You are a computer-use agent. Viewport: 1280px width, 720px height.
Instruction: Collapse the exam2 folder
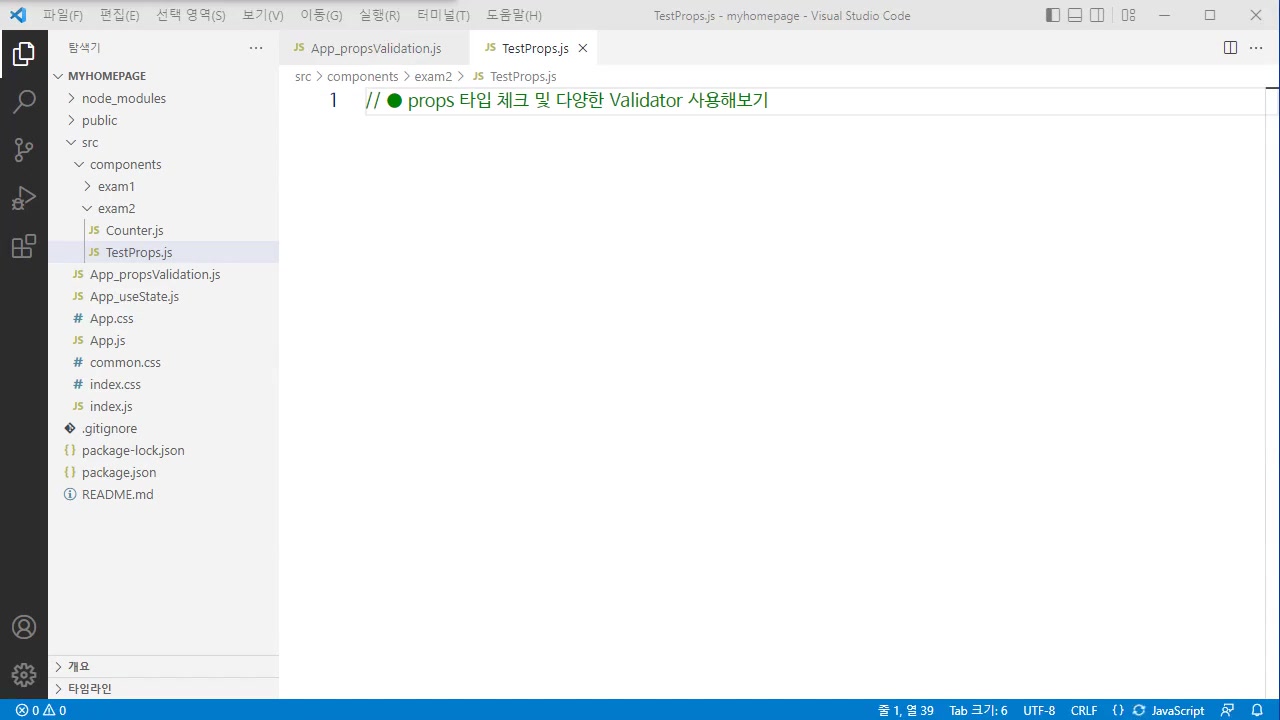point(116,208)
